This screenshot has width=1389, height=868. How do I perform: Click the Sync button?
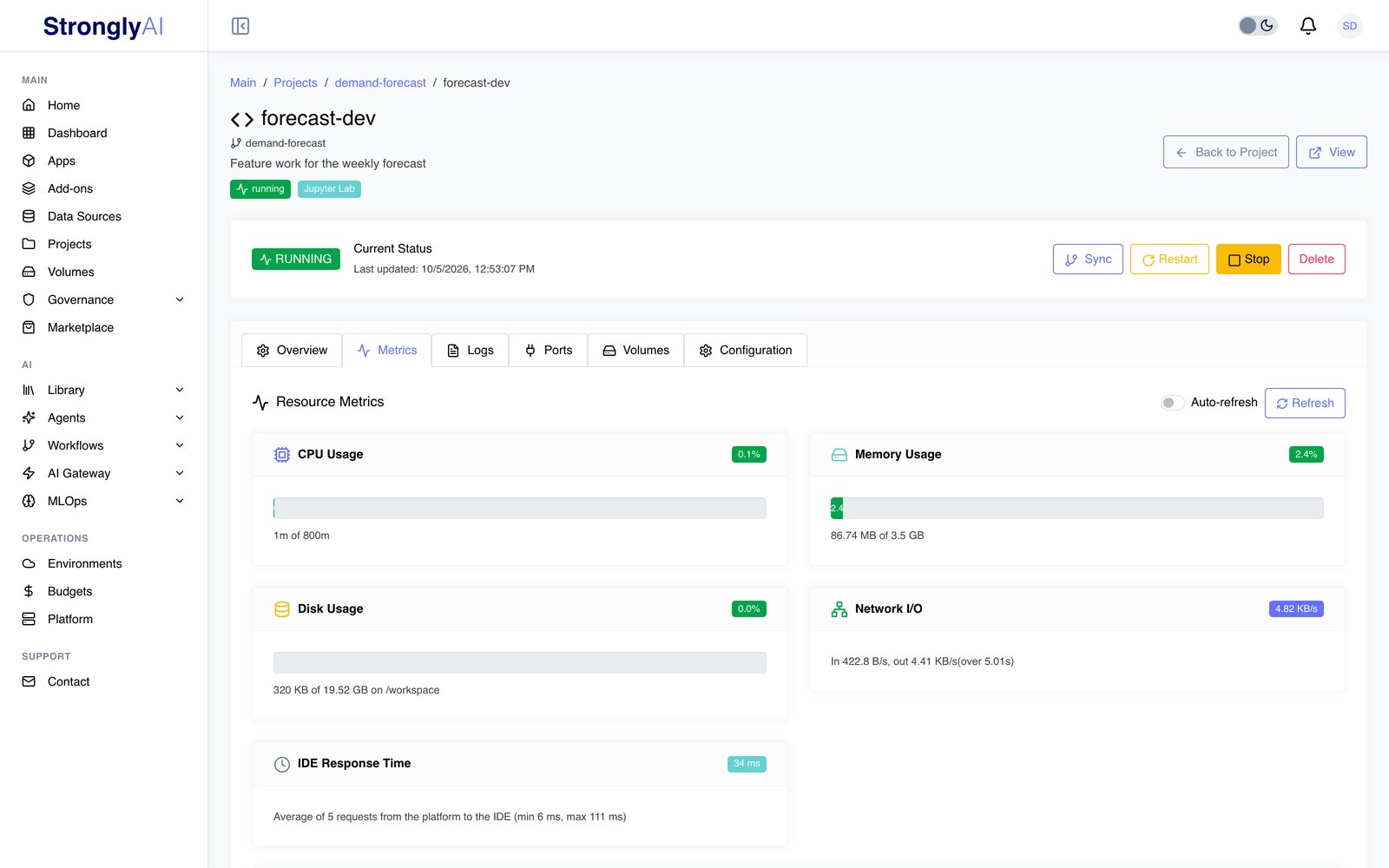(1088, 260)
